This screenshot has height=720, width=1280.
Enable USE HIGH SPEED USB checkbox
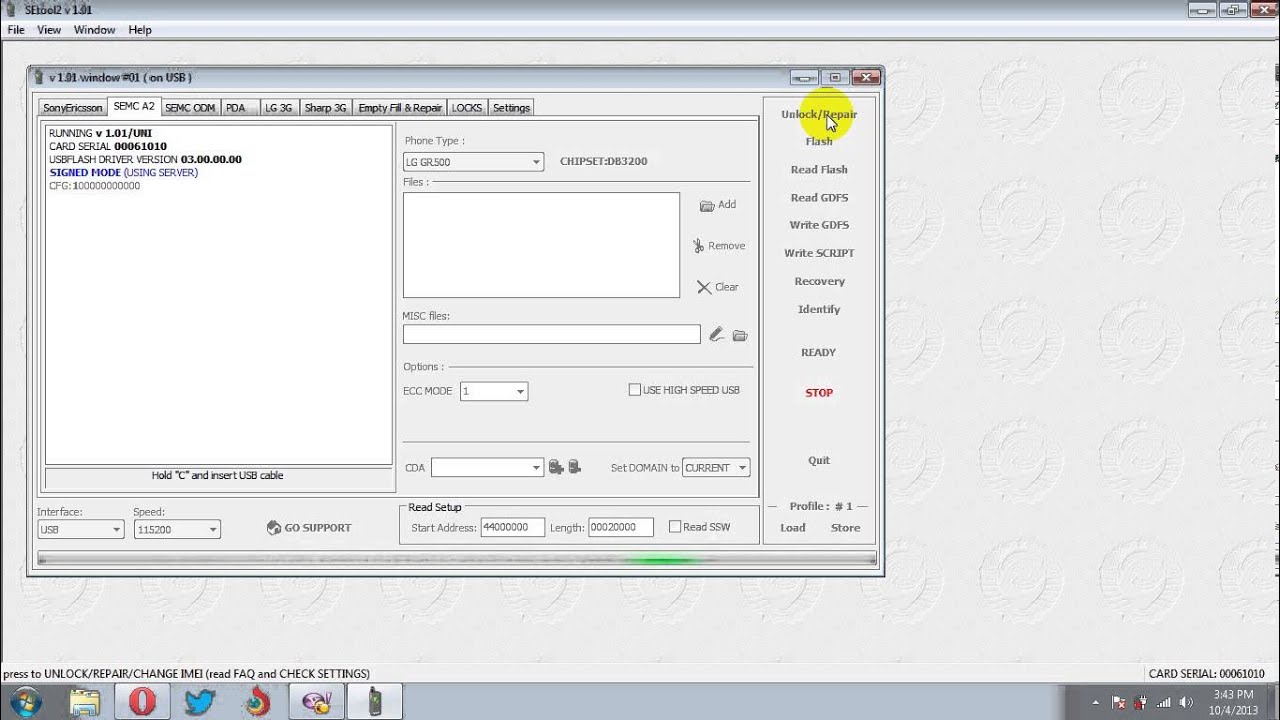(x=634, y=390)
